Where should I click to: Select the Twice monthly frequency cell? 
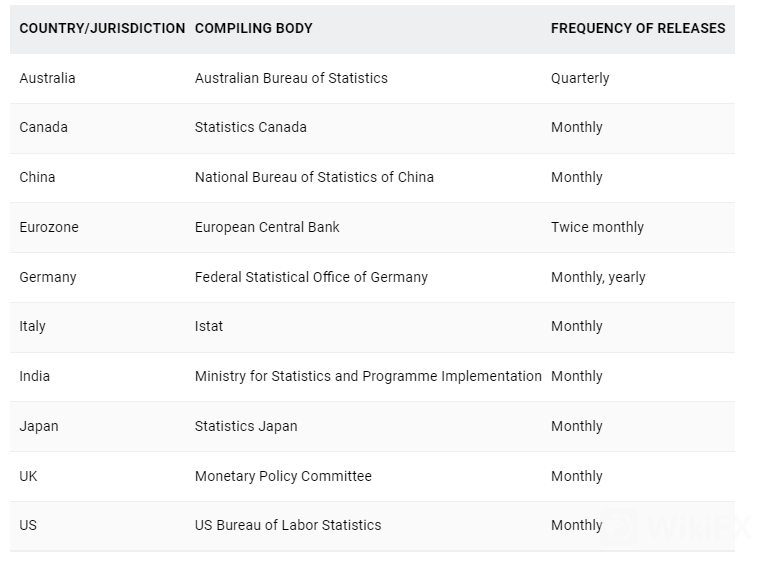[x=597, y=227]
